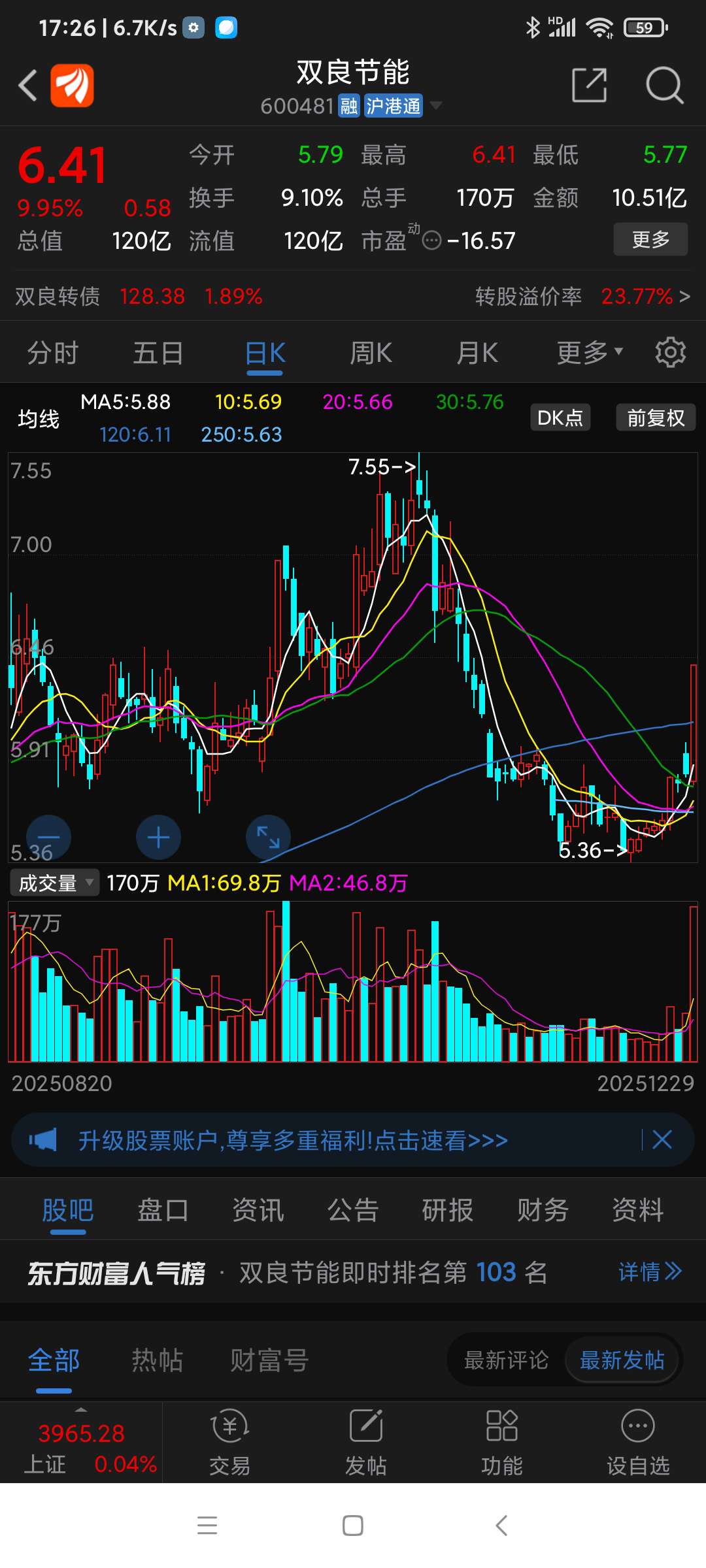The height and width of the screenshot is (1568, 706).
Task: Expand stock code dropdown arrow
Action: click(436, 105)
